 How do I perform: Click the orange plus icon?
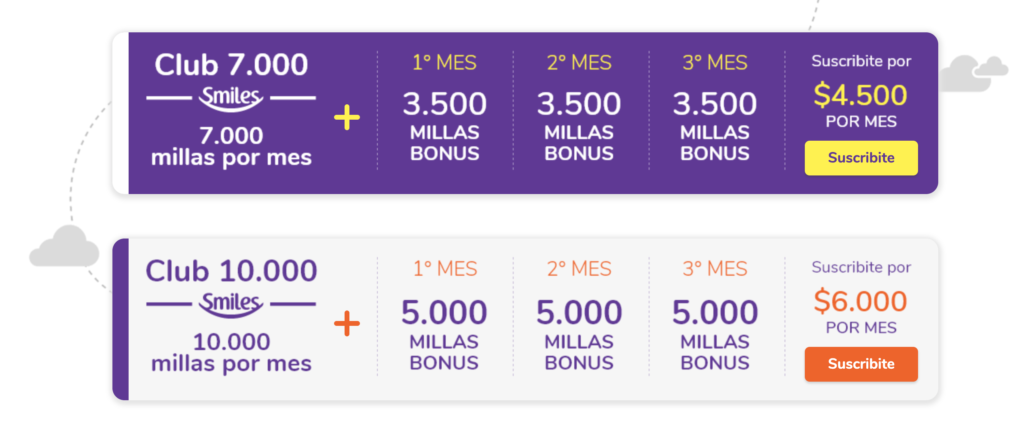347,324
